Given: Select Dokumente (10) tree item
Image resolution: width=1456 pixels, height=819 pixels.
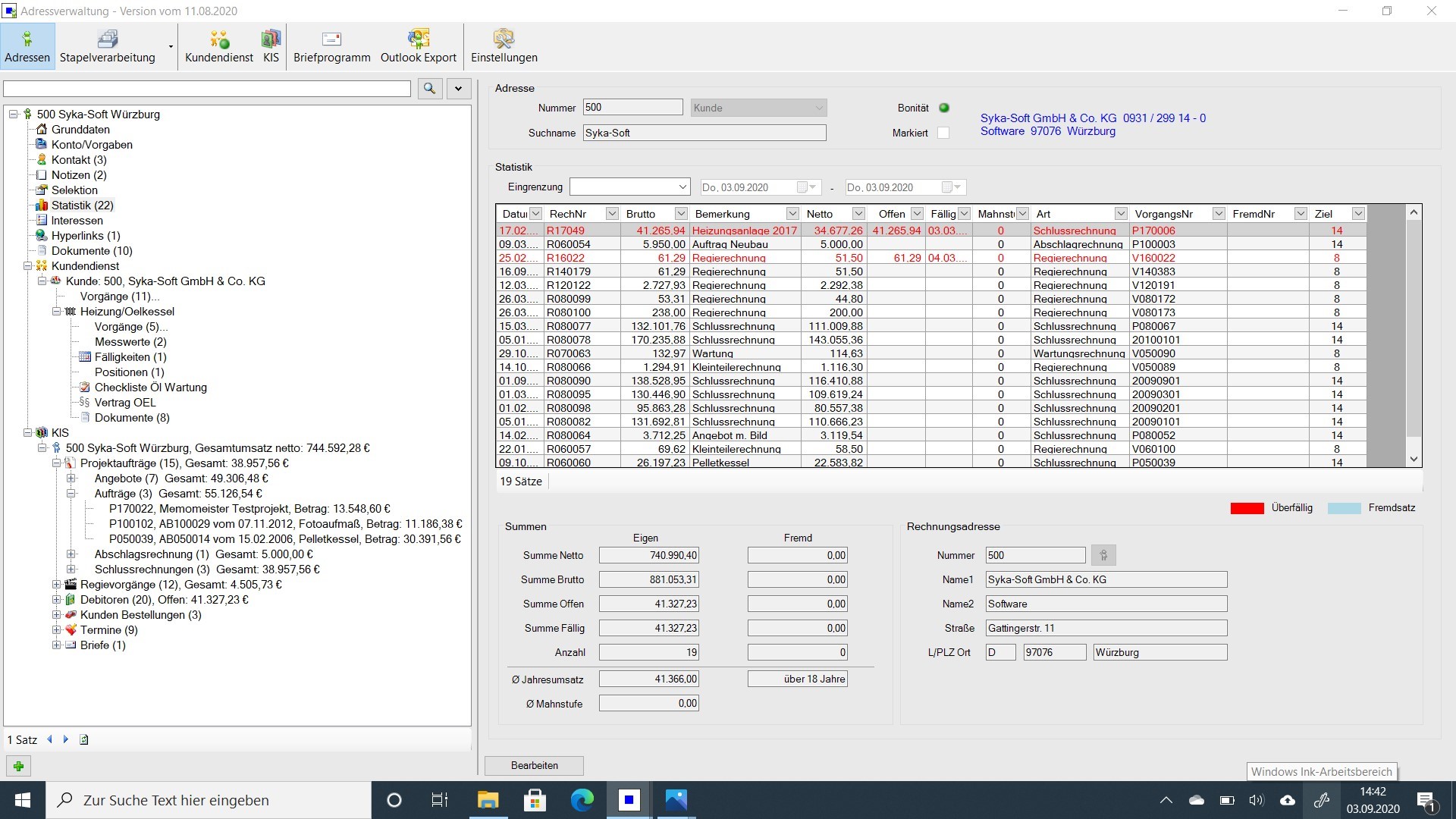Looking at the screenshot, I should point(92,251).
